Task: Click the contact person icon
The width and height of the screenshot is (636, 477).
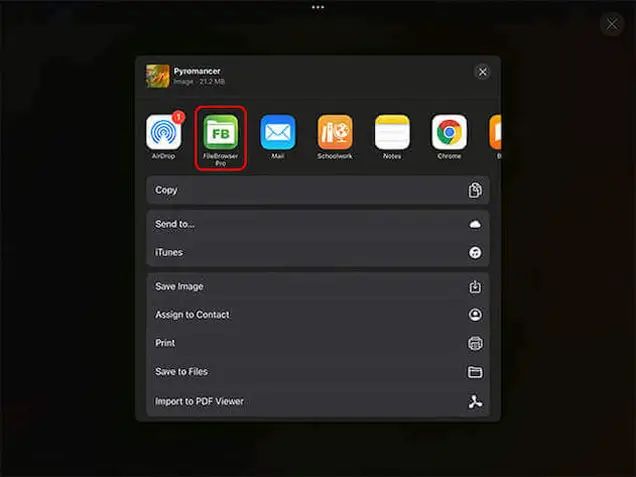Action: point(475,315)
